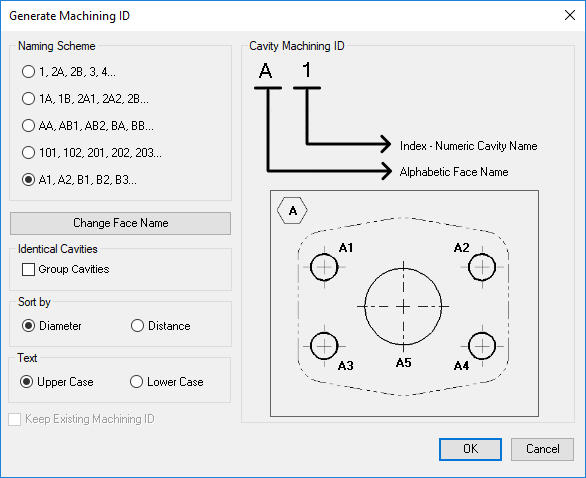
Task: Click the A1 cavity hole in preview
Action: pos(324,267)
